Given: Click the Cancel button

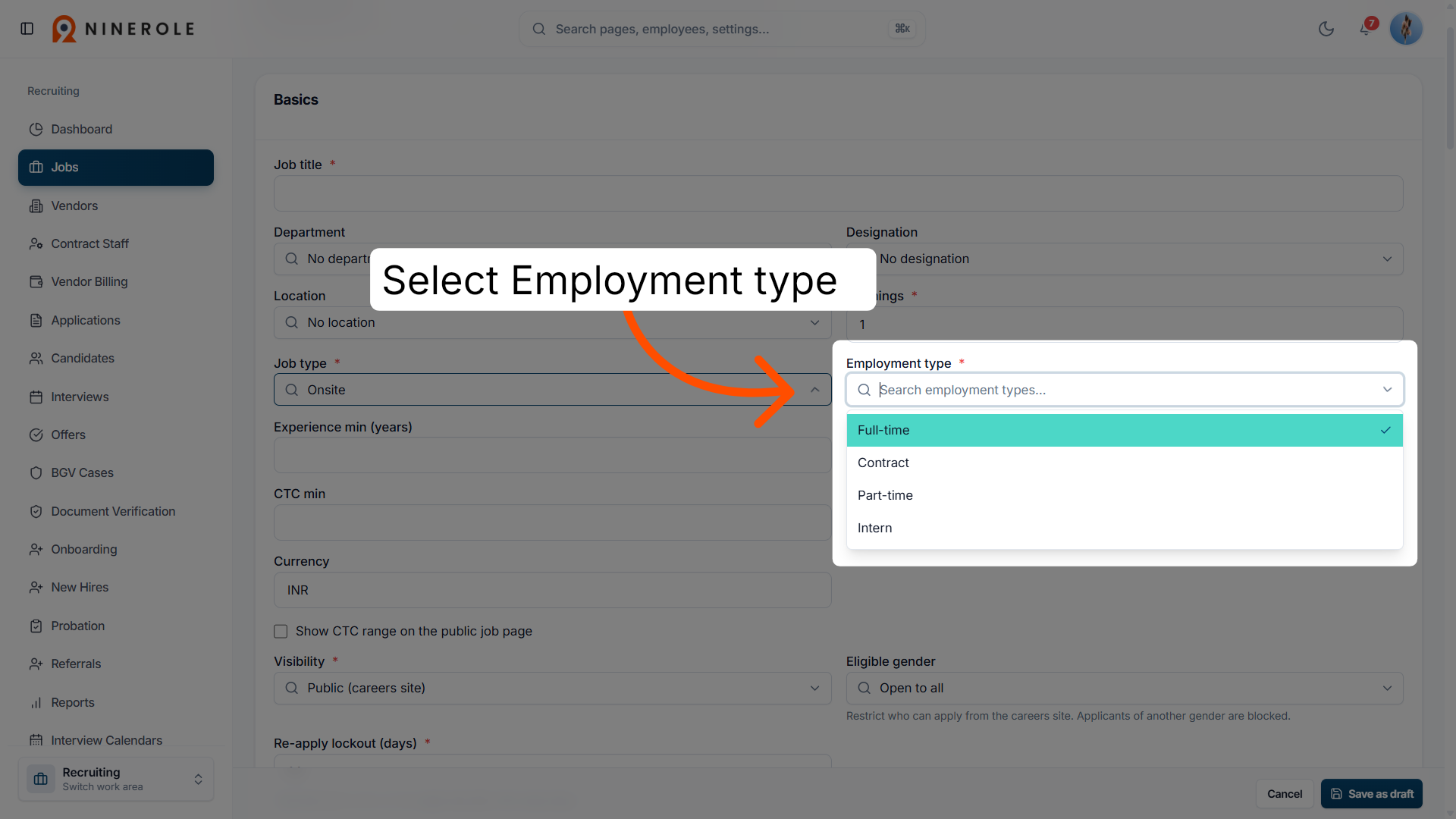Looking at the screenshot, I should click(1285, 794).
